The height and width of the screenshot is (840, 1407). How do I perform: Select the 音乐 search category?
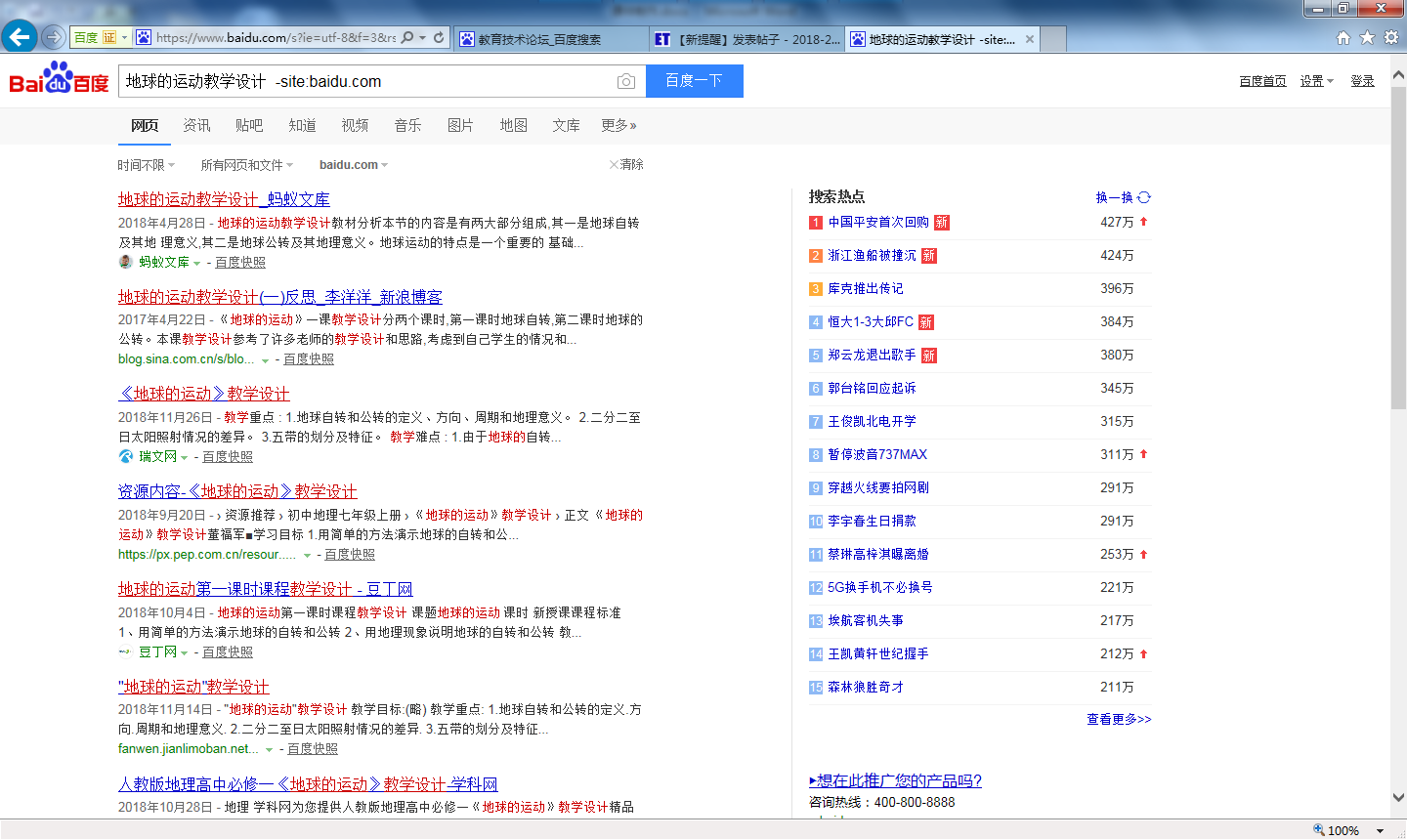pos(407,125)
